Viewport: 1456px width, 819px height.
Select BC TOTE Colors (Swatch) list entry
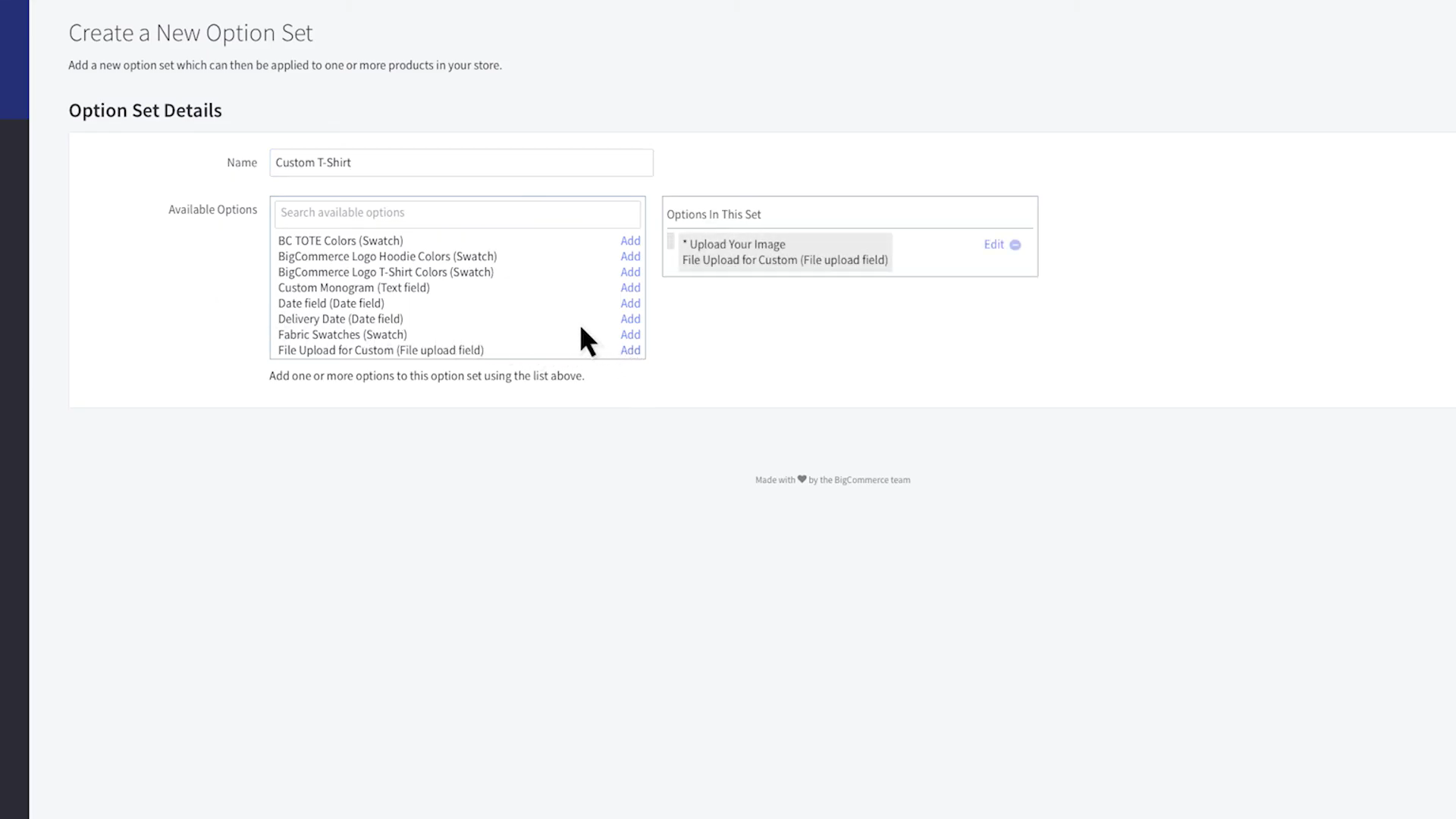coord(340,240)
